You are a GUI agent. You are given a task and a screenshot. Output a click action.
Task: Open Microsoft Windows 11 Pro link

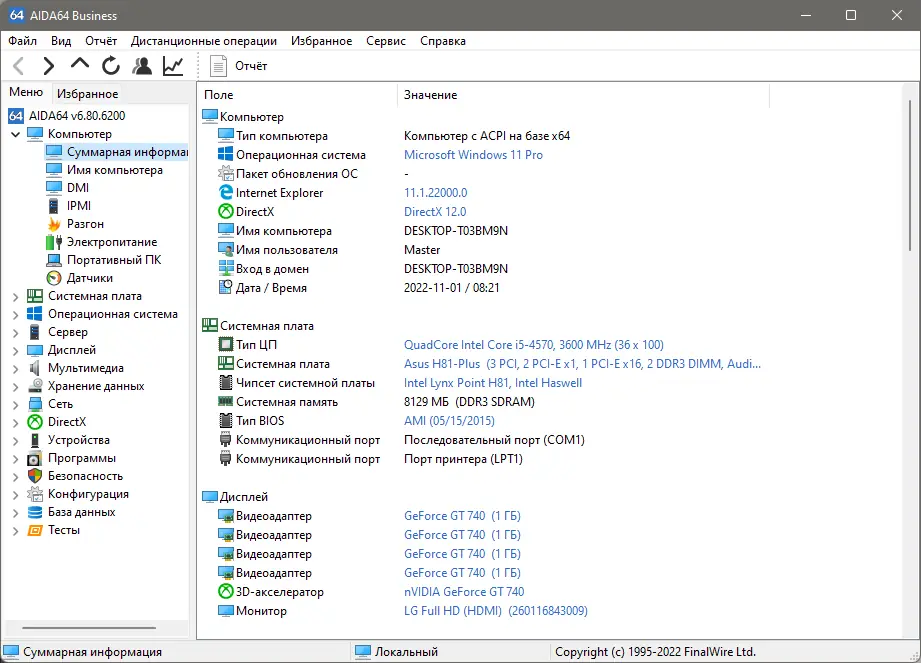click(473, 155)
